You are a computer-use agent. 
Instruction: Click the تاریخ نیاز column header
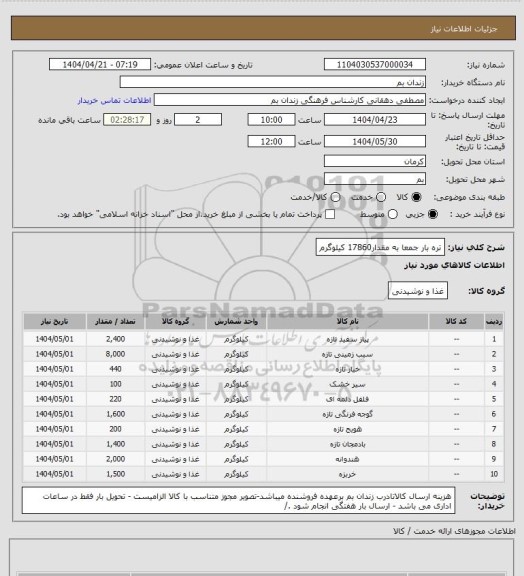coord(54,321)
